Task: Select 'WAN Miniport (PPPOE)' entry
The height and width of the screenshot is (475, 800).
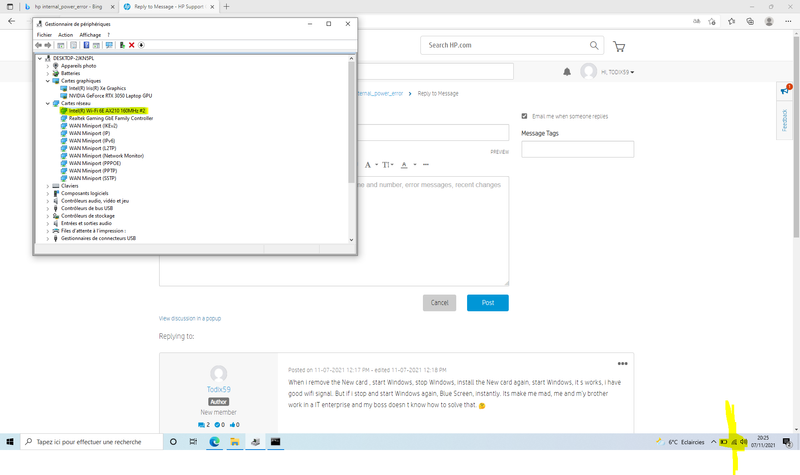Action: tap(95, 163)
